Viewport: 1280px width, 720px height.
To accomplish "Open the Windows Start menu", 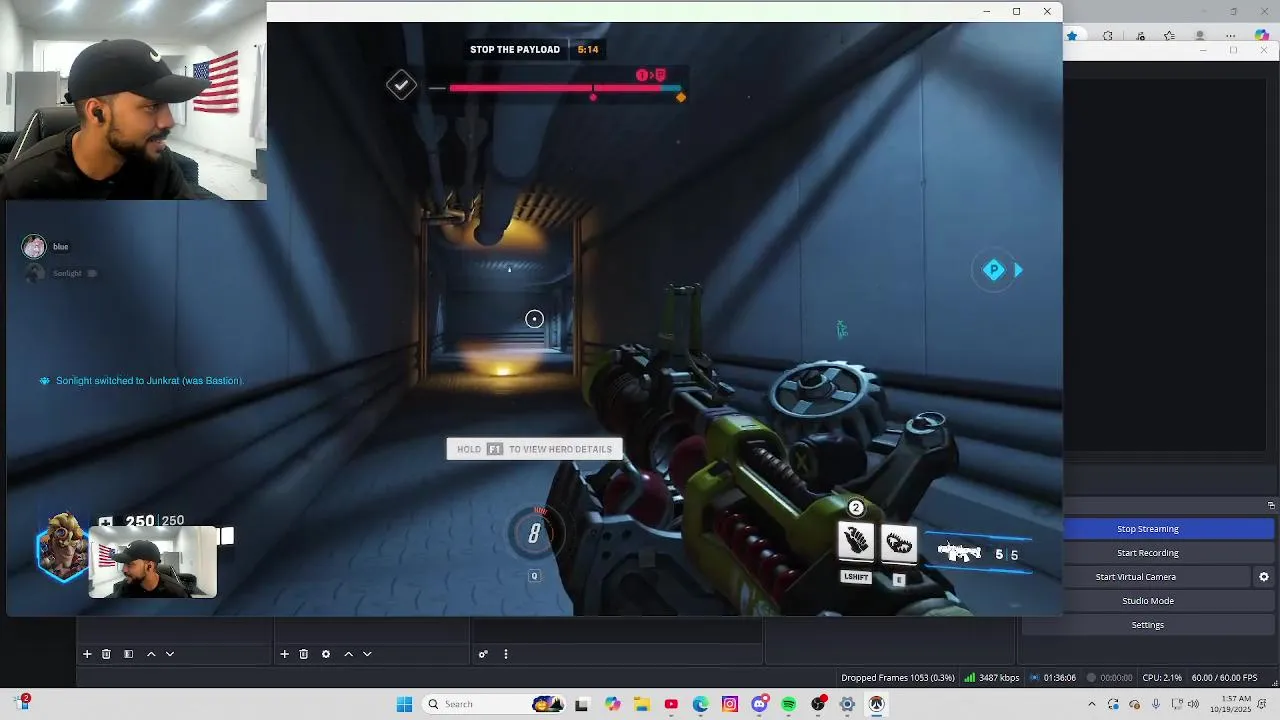I will click(x=404, y=704).
